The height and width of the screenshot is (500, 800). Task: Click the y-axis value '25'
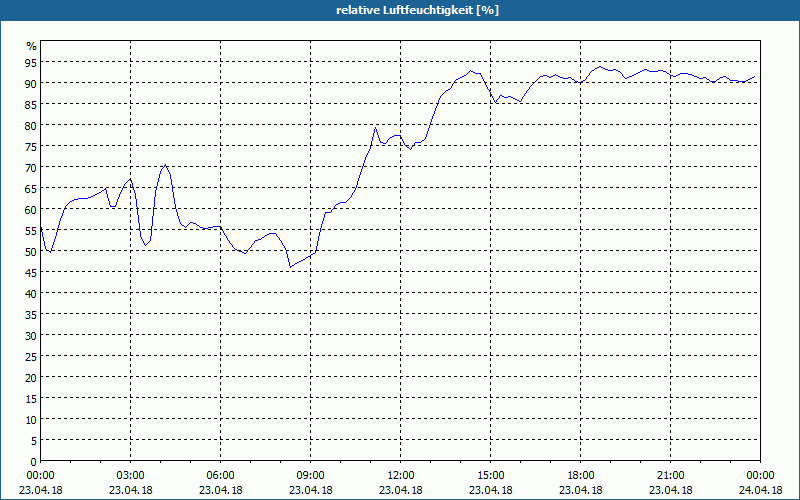31,357
